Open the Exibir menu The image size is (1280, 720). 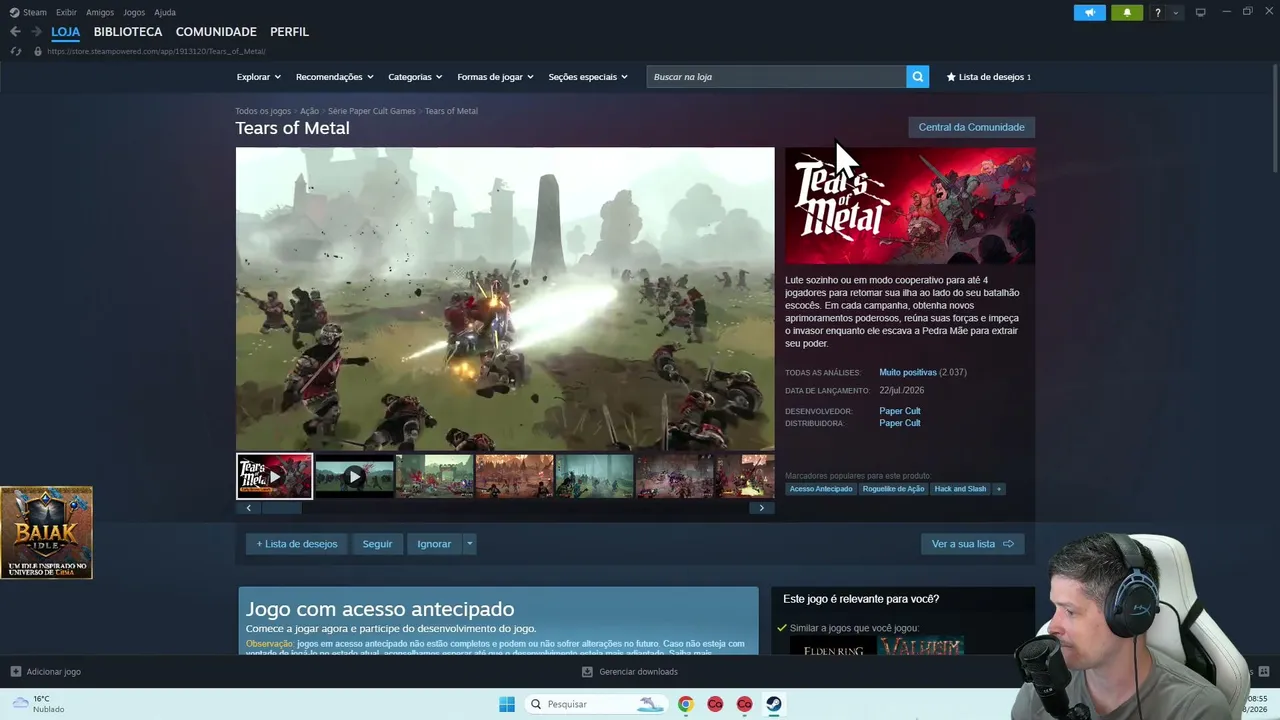pyautogui.click(x=66, y=12)
